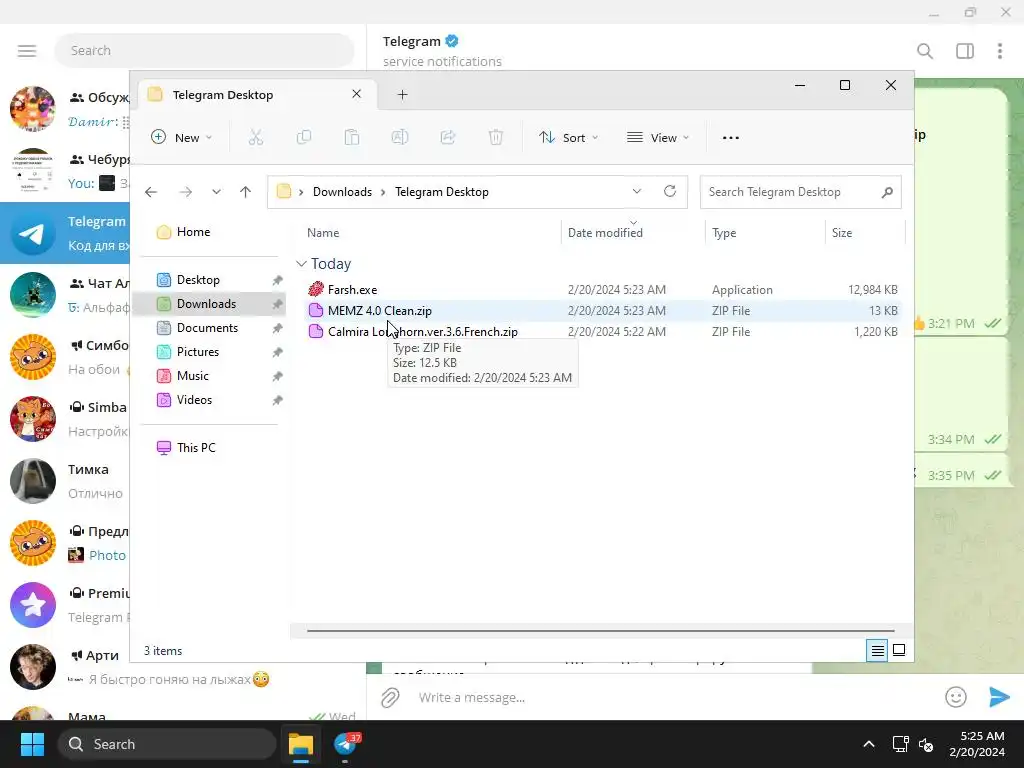
Task: Click the muted volume icon in tray
Action: [926, 744]
